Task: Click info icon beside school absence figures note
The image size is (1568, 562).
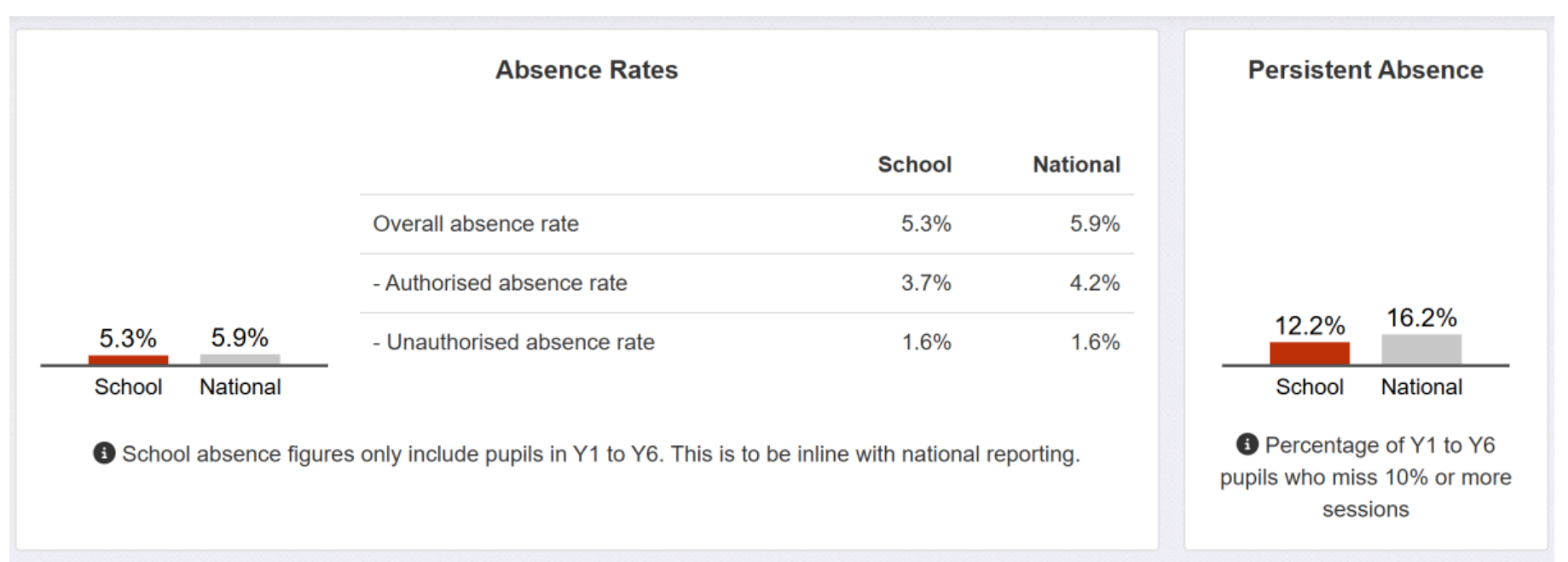Action: pyautogui.click(x=104, y=453)
